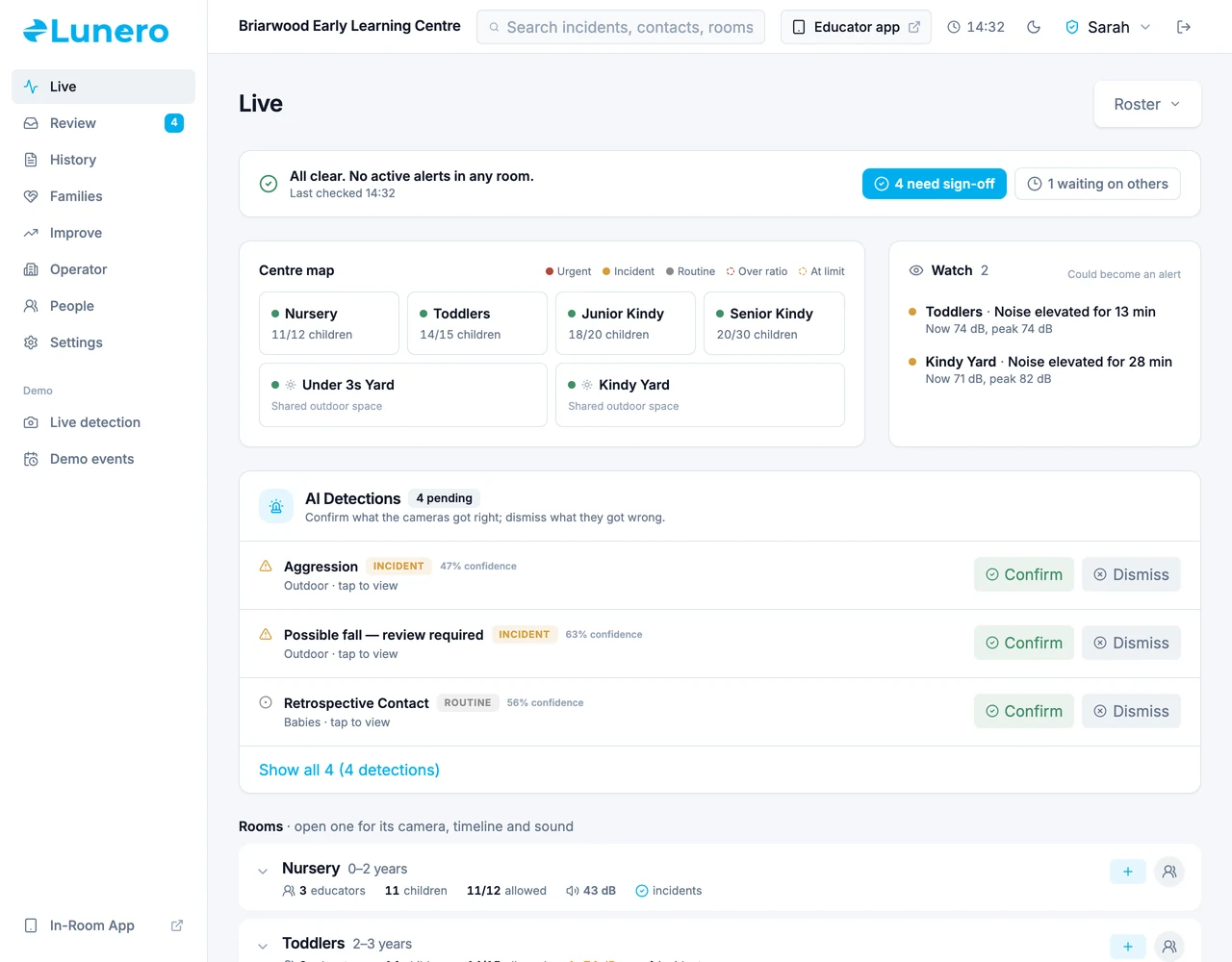Viewport: 1232px width, 962px height.
Task: Select the Senior Kindy room card
Action: 774,323
